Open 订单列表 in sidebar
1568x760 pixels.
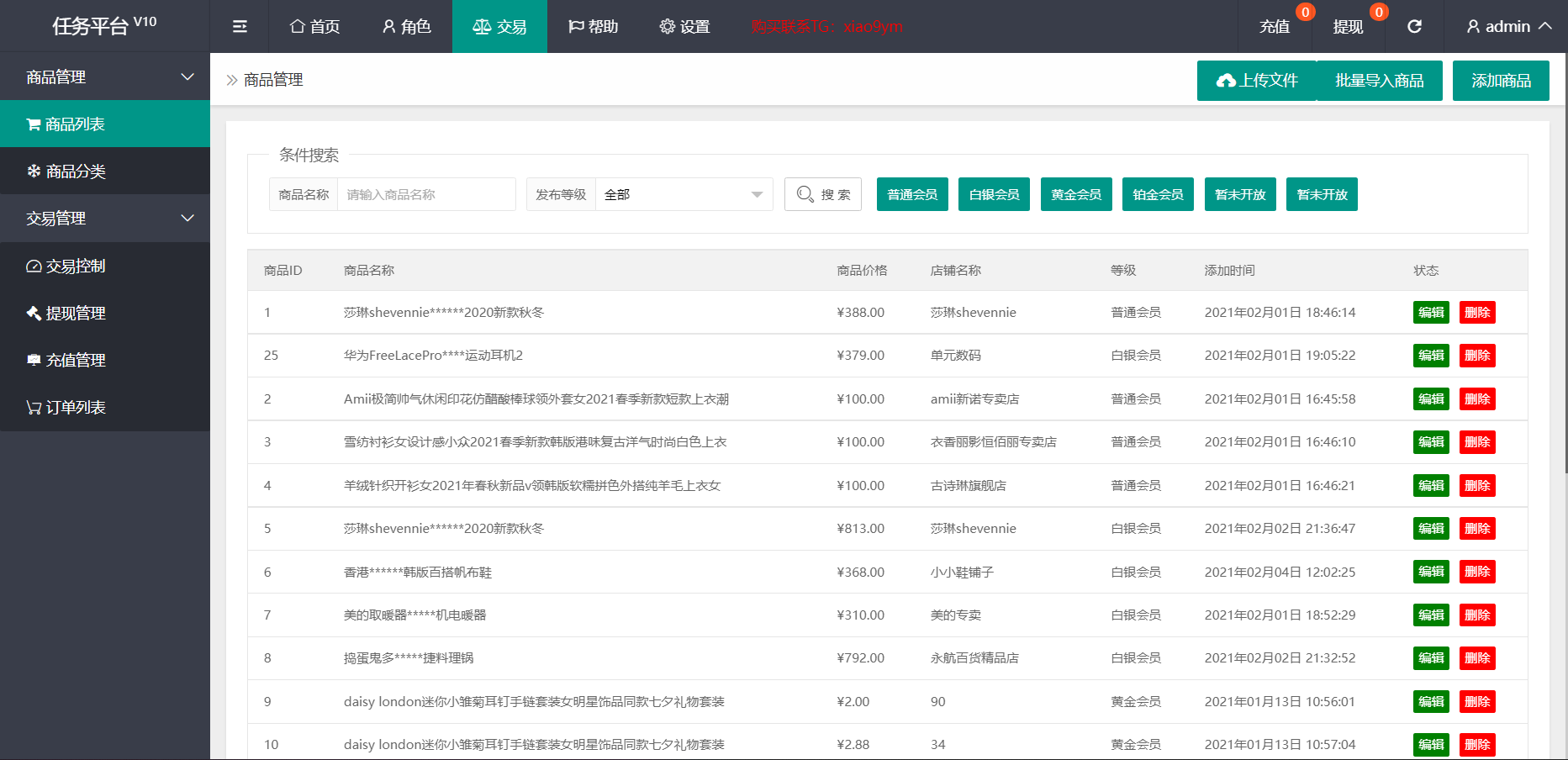[105, 407]
